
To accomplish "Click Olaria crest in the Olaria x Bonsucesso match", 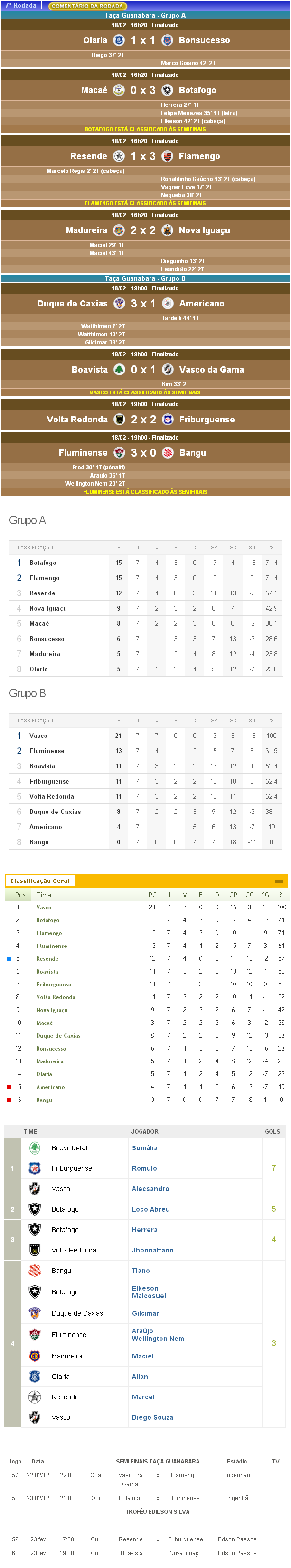I will pos(119,40).
